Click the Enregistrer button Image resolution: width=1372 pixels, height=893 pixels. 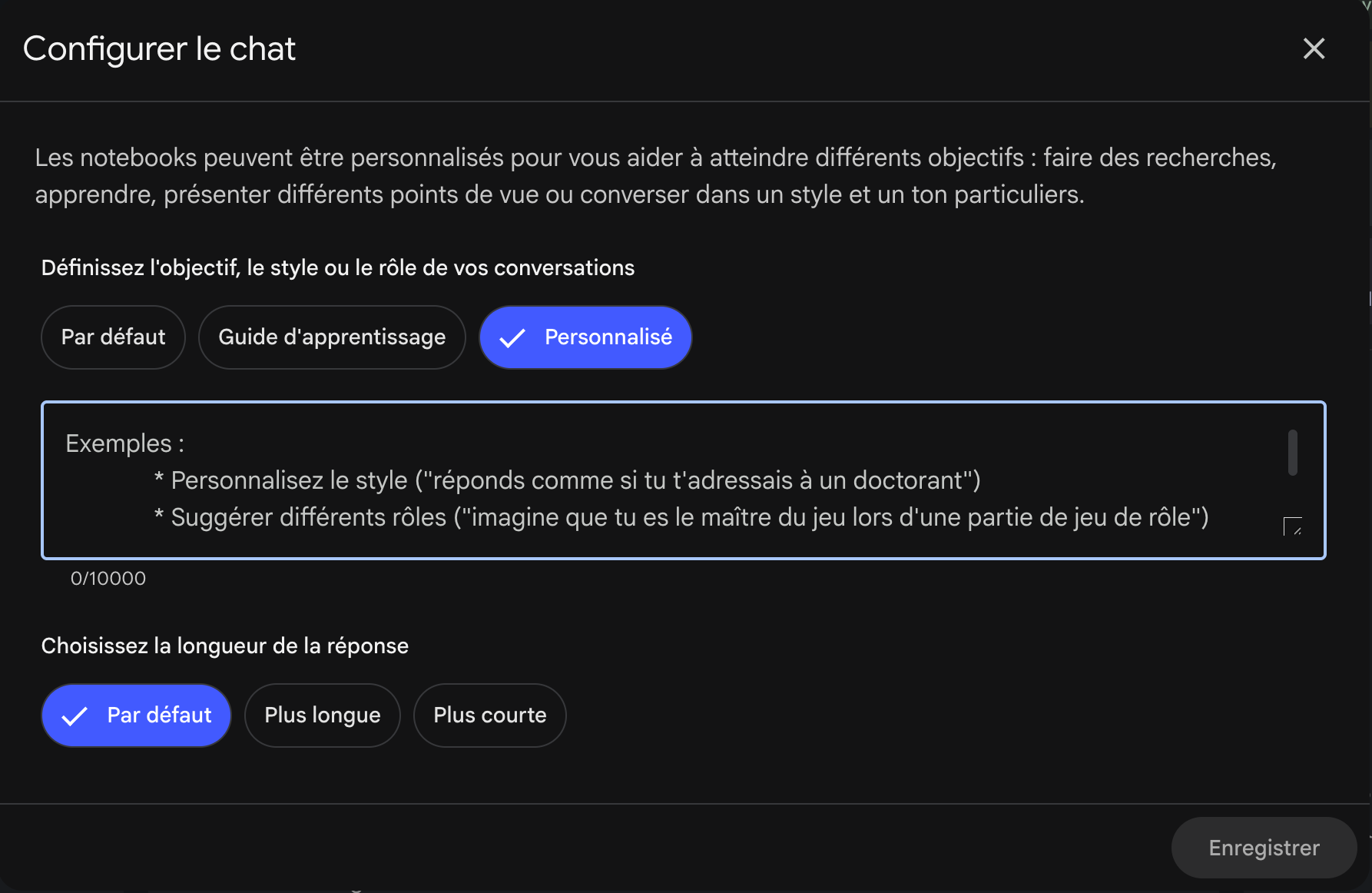tap(1264, 848)
